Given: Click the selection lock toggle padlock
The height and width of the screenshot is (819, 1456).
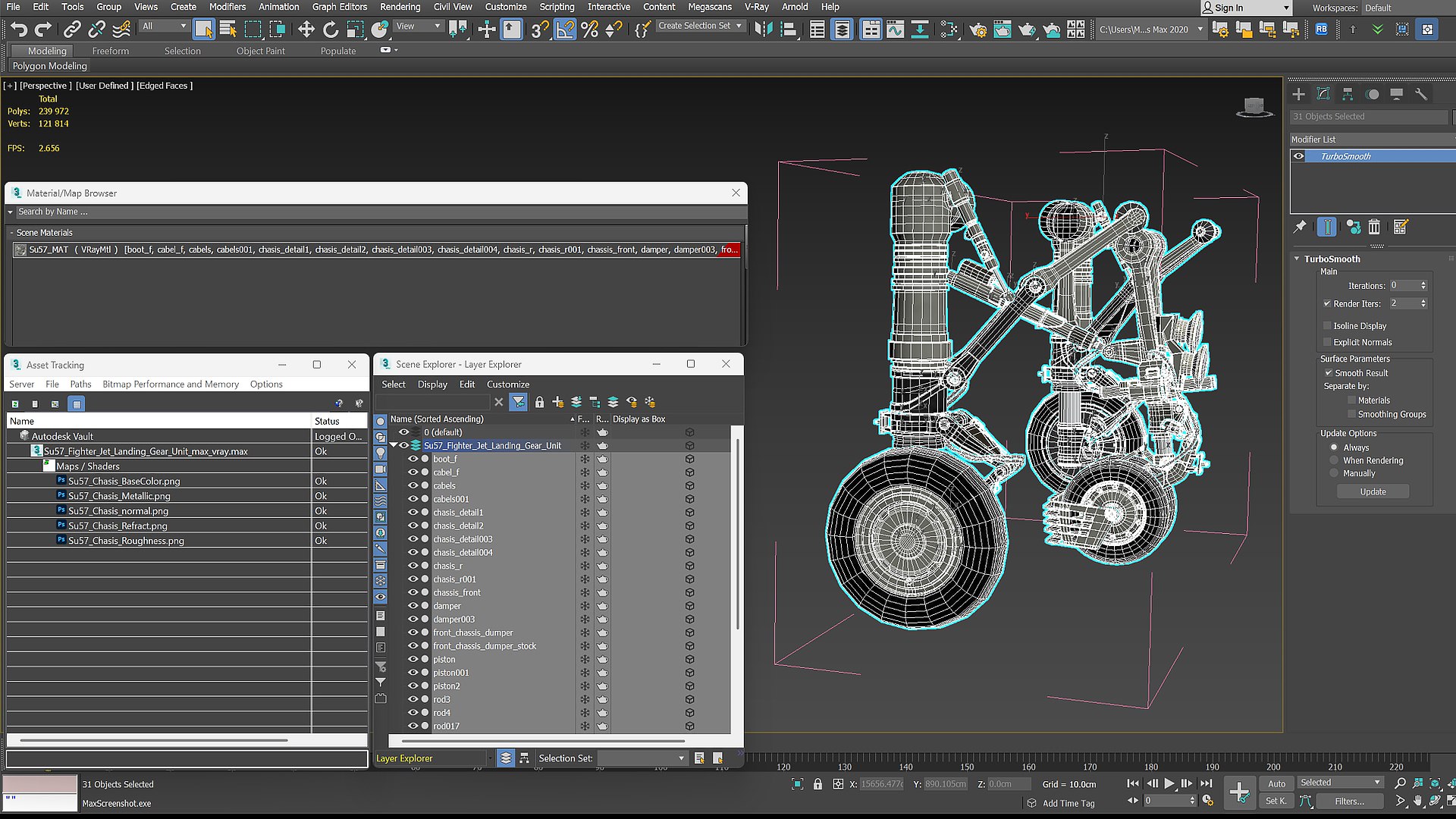Looking at the screenshot, I should (x=817, y=784).
